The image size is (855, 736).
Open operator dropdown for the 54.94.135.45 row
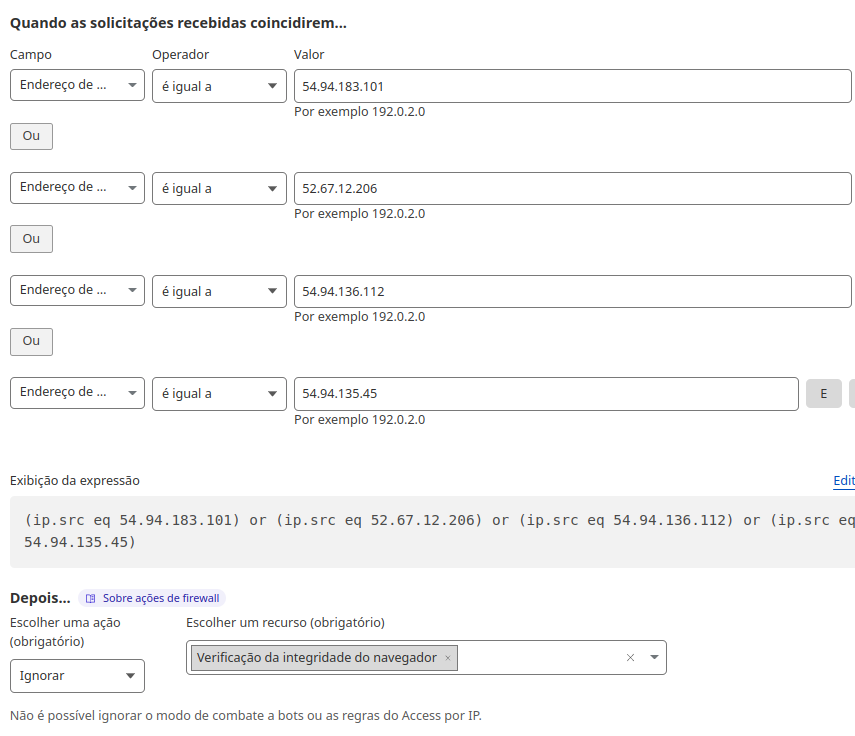(x=219, y=394)
